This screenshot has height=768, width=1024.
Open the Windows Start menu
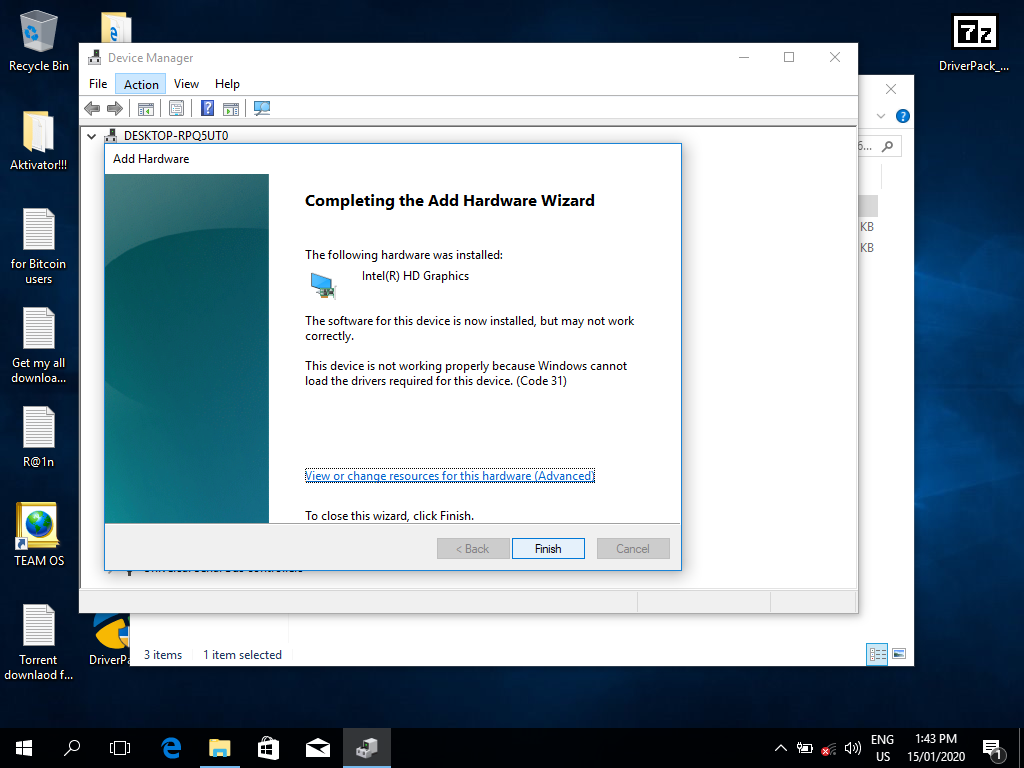click(x=24, y=748)
